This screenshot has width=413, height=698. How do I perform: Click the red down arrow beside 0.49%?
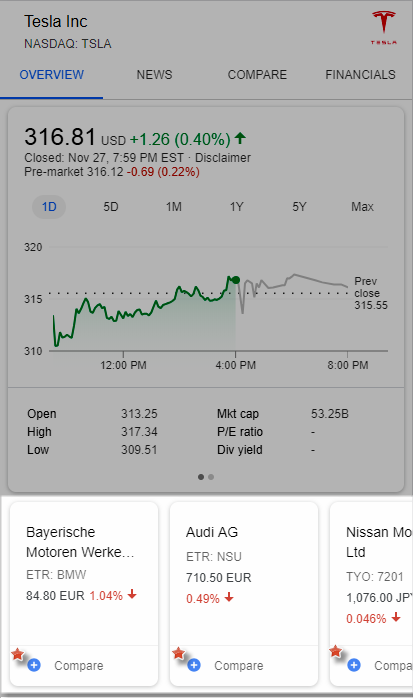tap(229, 597)
